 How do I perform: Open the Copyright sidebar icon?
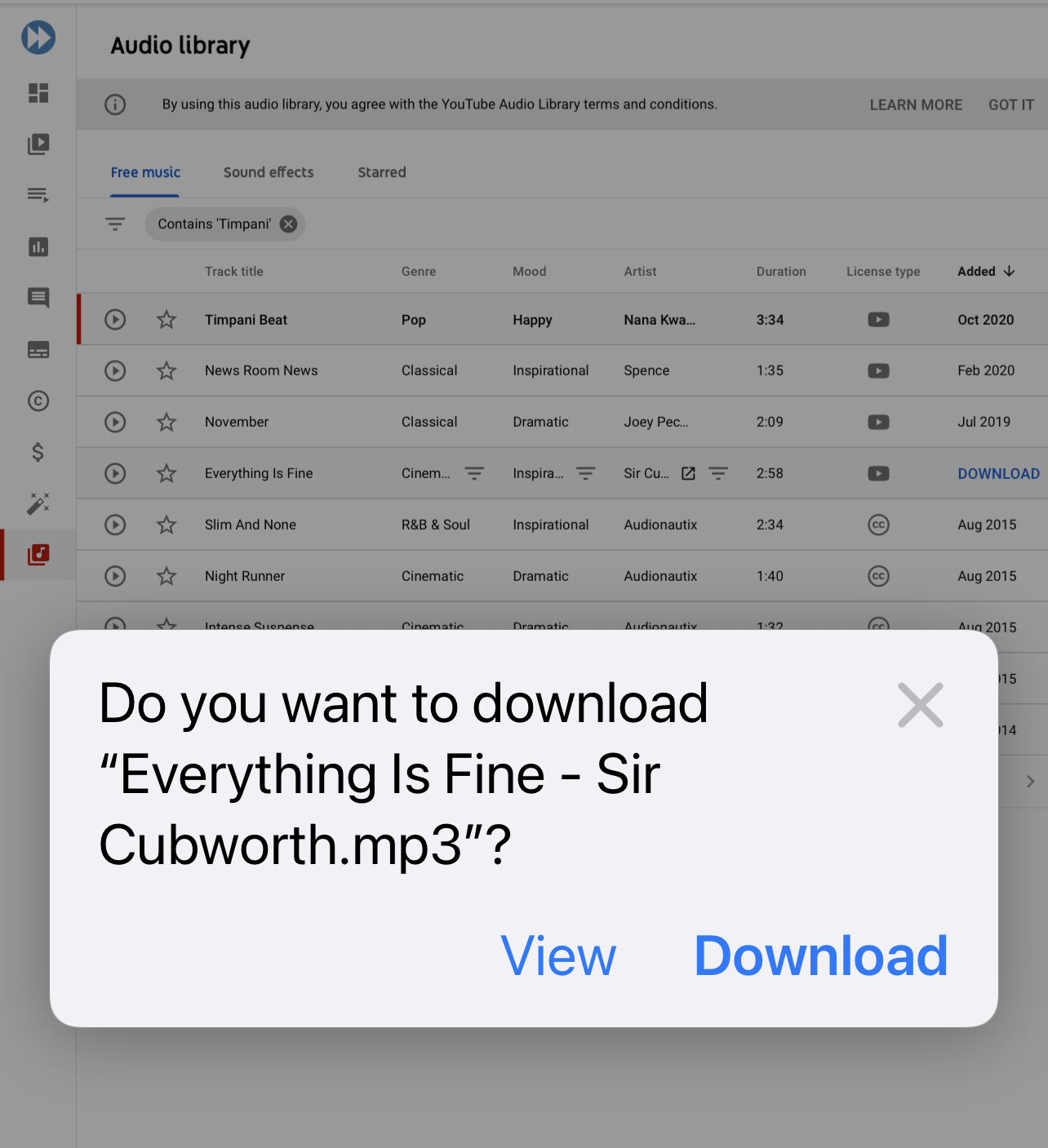pyautogui.click(x=38, y=401)
